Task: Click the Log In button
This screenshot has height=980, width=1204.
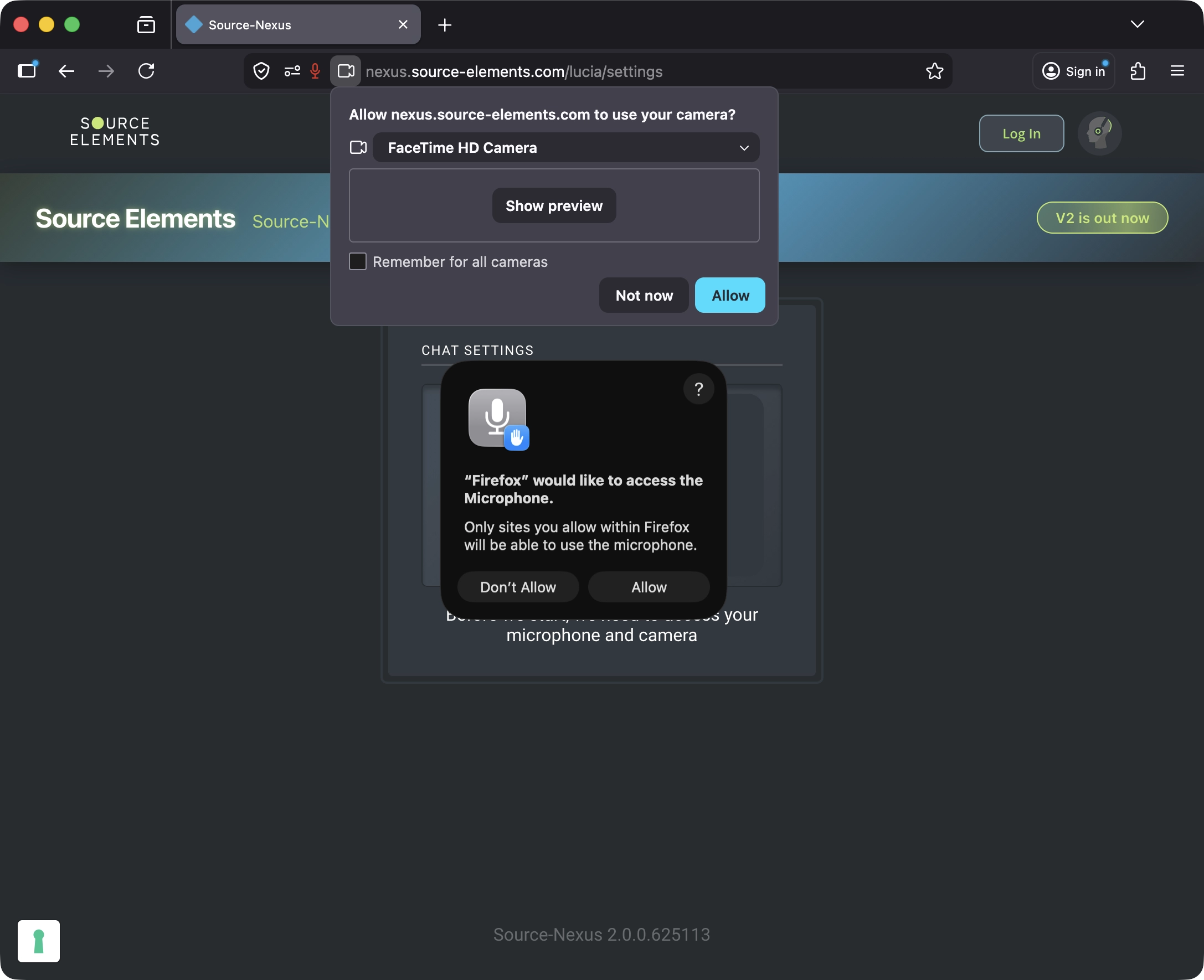Action: click(1022, 134)
